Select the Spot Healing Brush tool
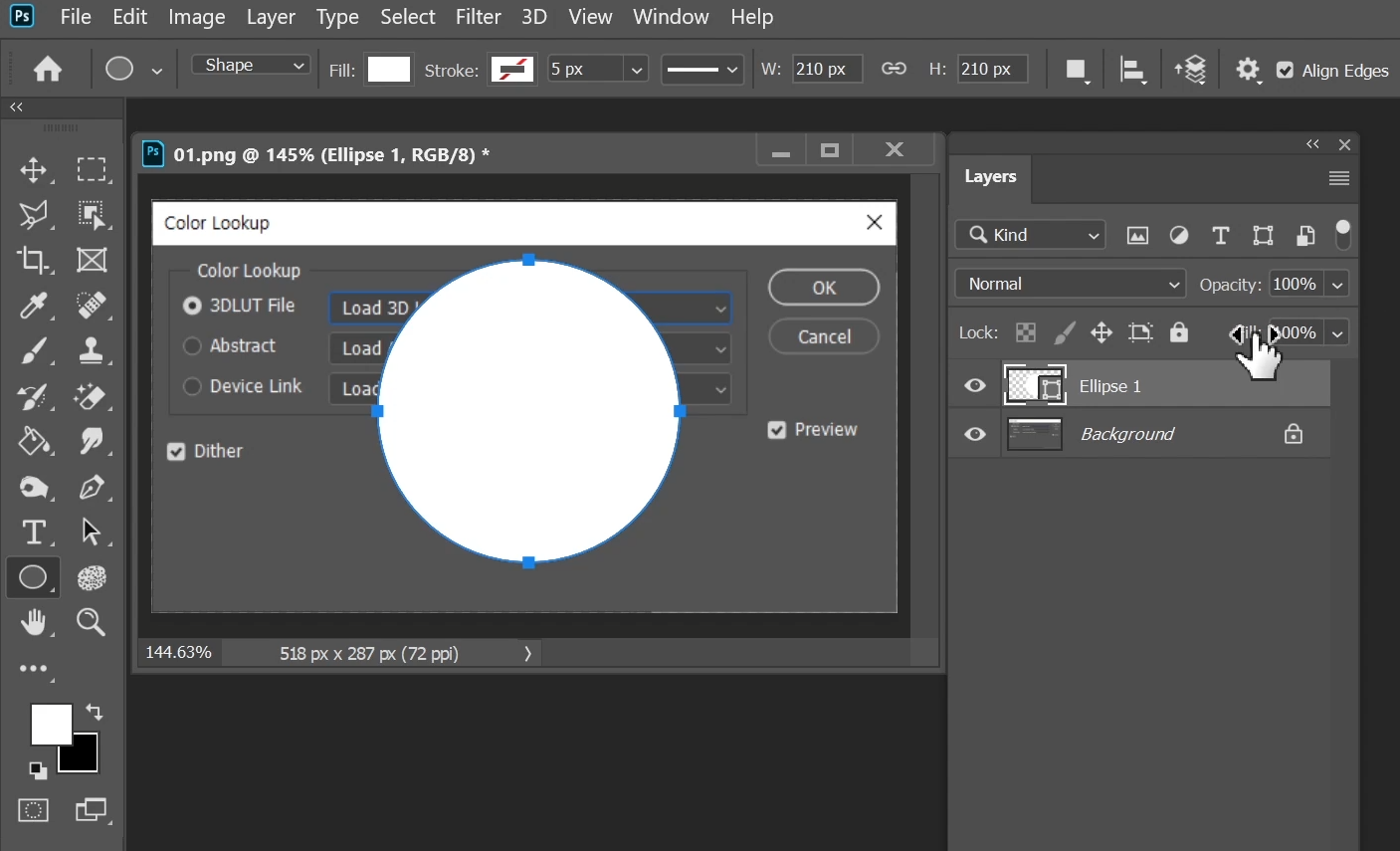The image size is (1400, 851). [x=92, y=306]
